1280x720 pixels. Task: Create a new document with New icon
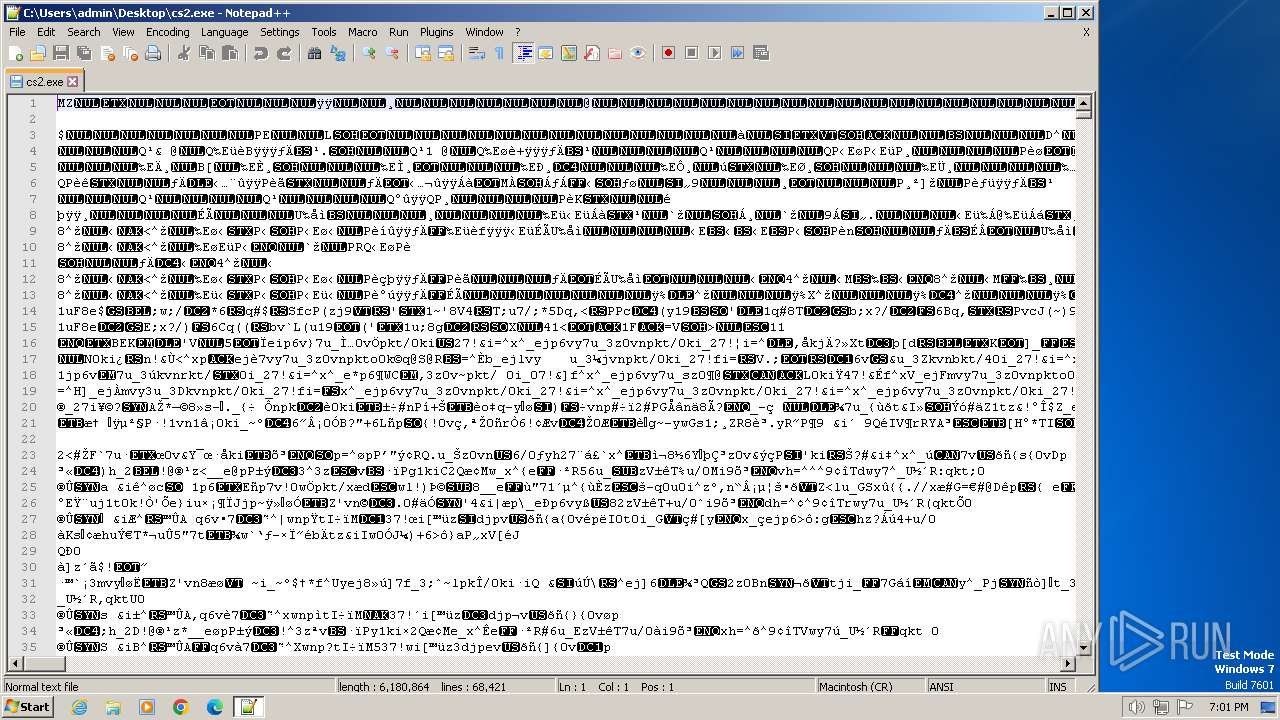tap(17, 53)
